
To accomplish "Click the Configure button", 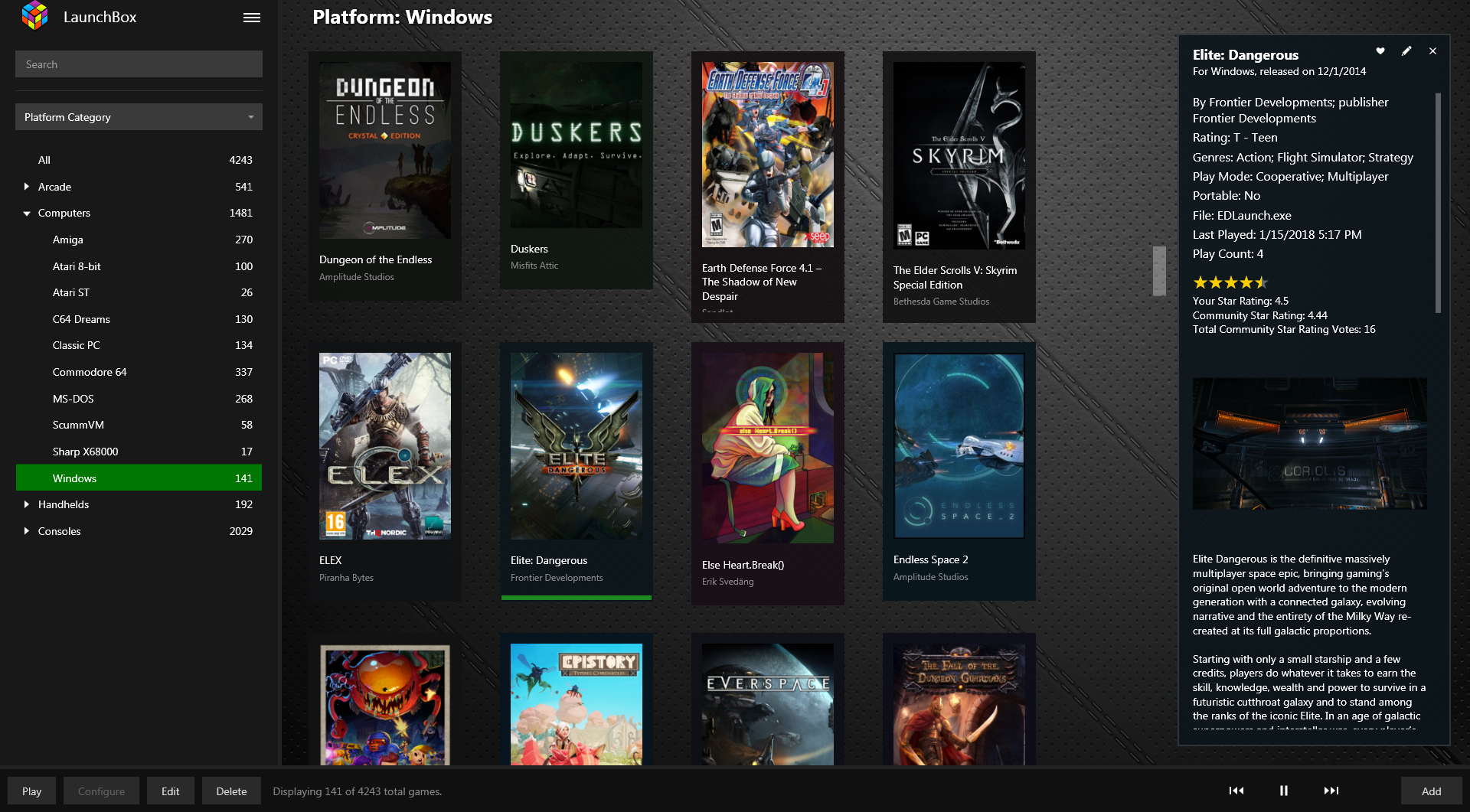I will pyautogui.click(x=101, y=791).
